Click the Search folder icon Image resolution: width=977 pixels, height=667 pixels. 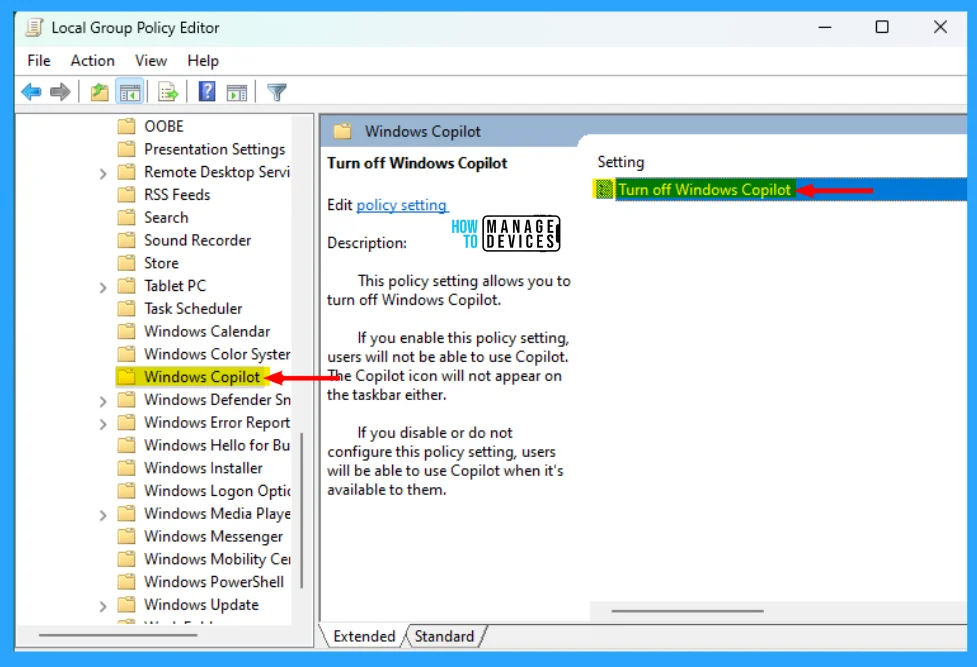(x=126, y=218)
